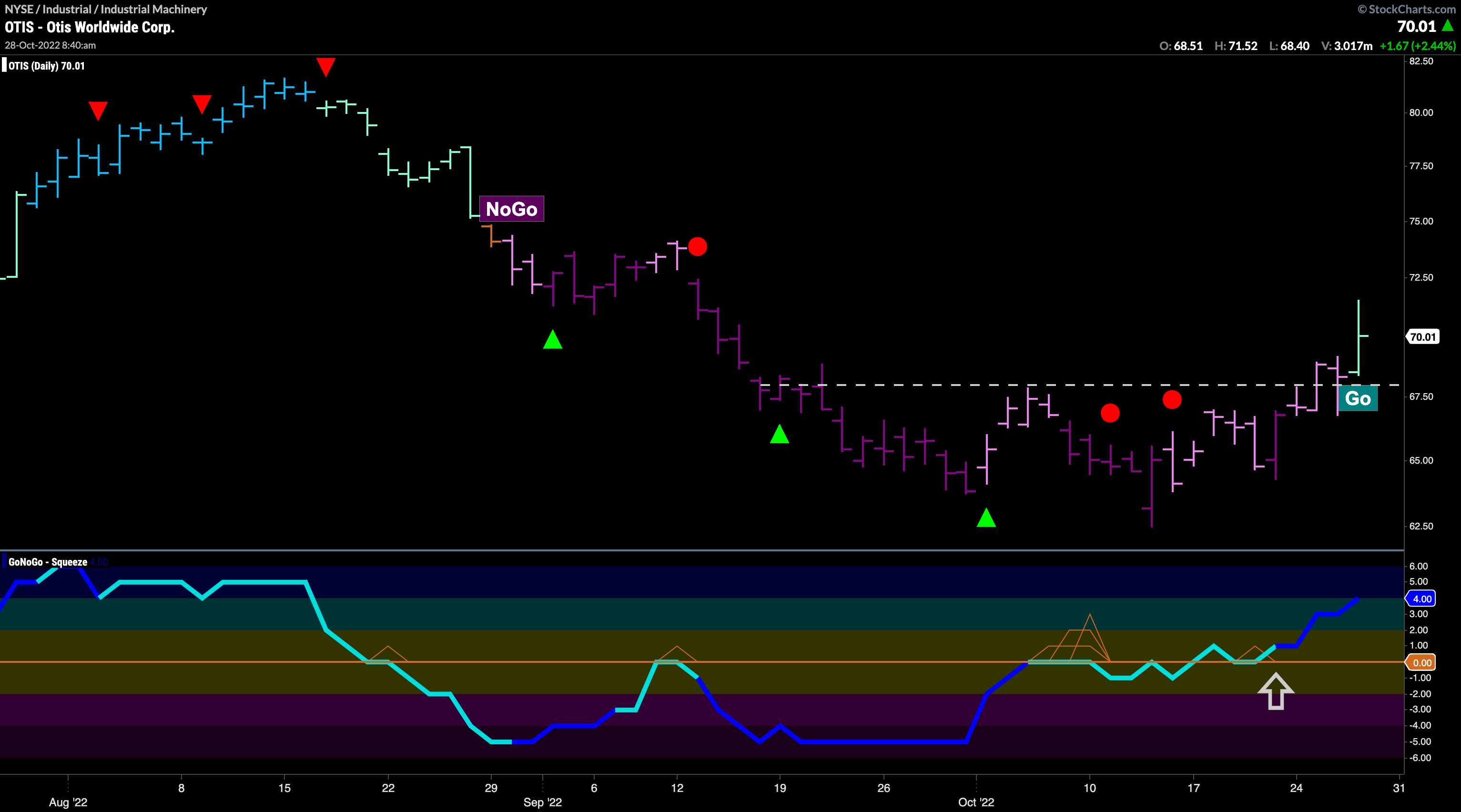Click the open value O: 68.51
The width and height of the screenshot is (1461, 812).
tap(1181, 46)
